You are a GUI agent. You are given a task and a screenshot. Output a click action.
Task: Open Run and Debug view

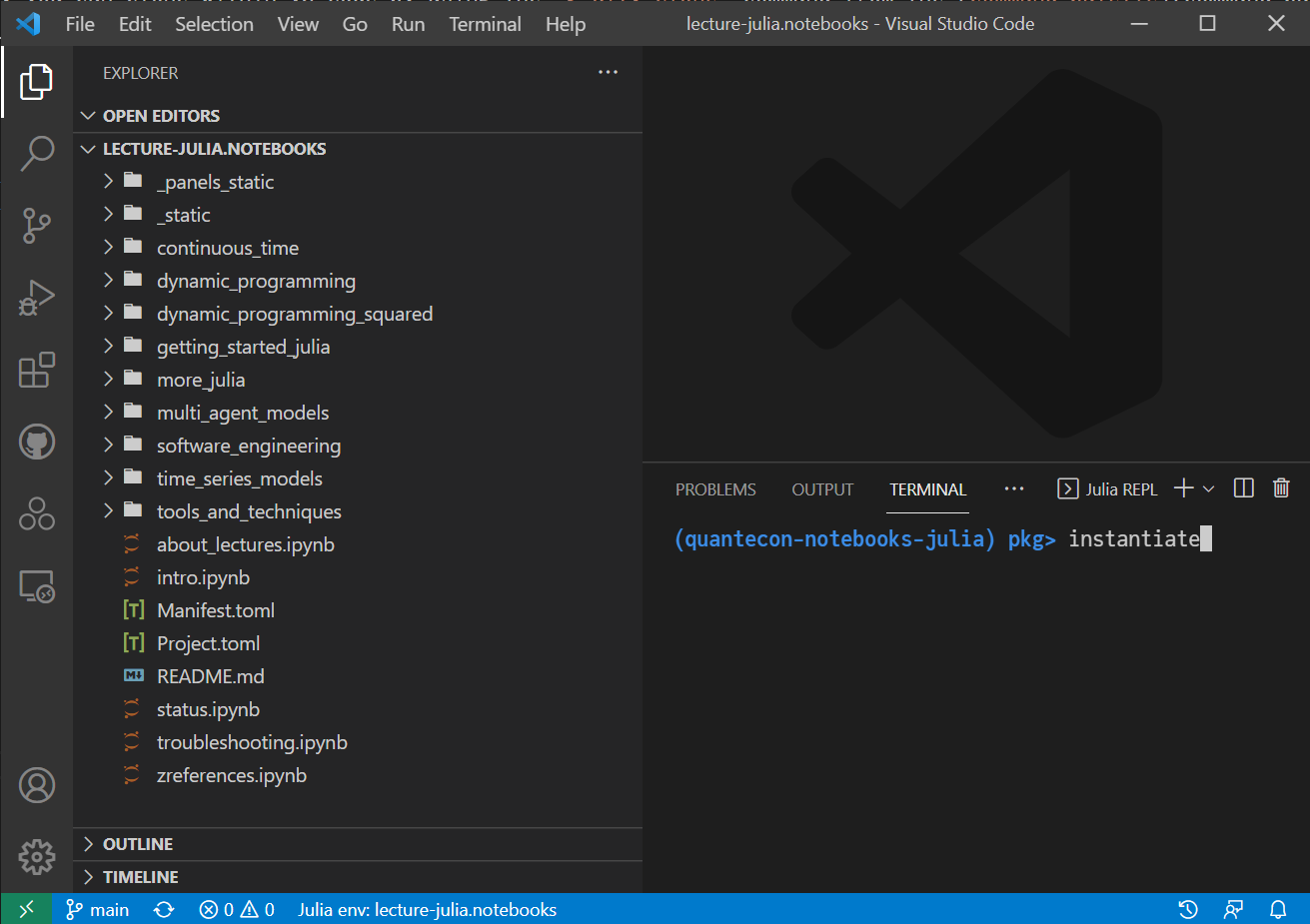click(37, 298)
